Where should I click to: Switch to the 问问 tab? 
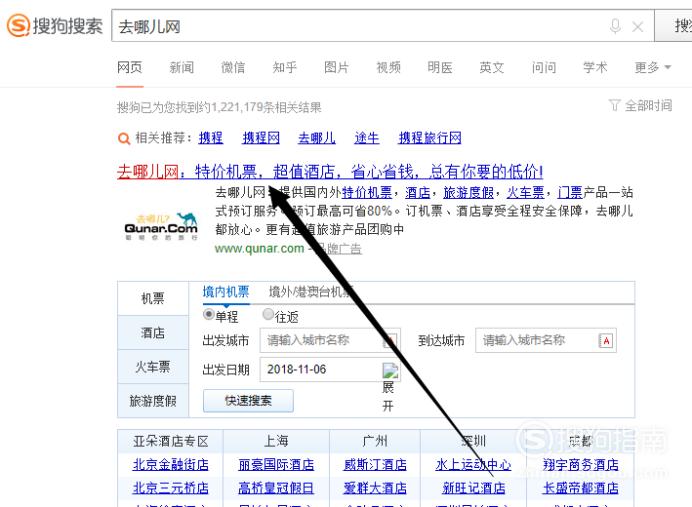[x=544, y=68]
